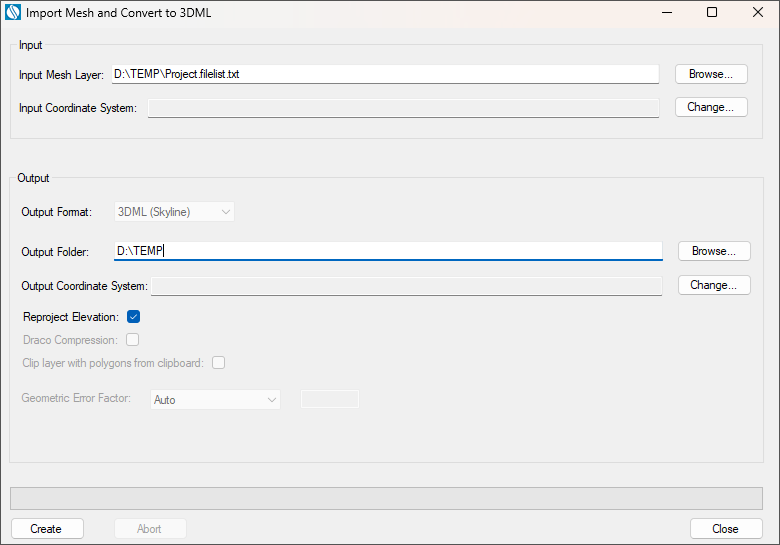
Task: Focus the Output Folder text field
Action: coord(388,251)
